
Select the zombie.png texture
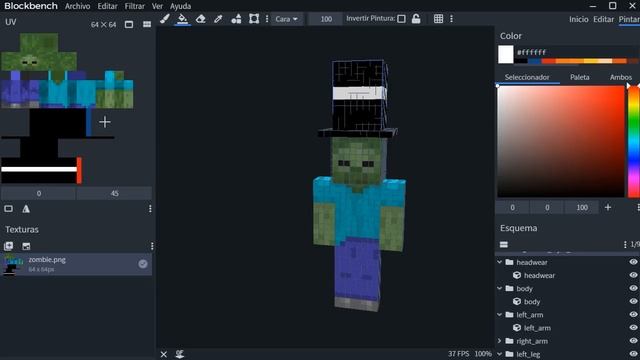point(76,264)
